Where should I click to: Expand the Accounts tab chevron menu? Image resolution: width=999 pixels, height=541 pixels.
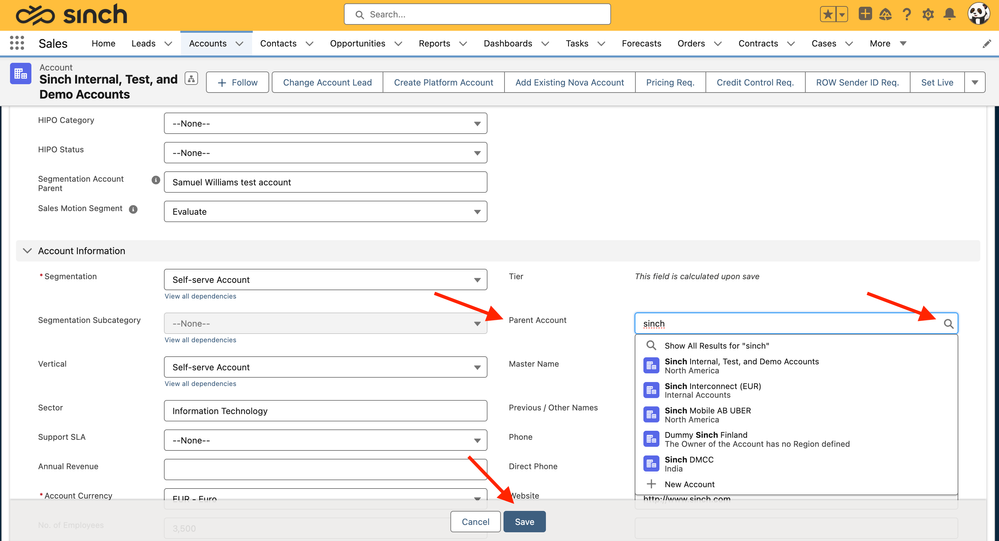pyautogui.click(x=240, y=43)
